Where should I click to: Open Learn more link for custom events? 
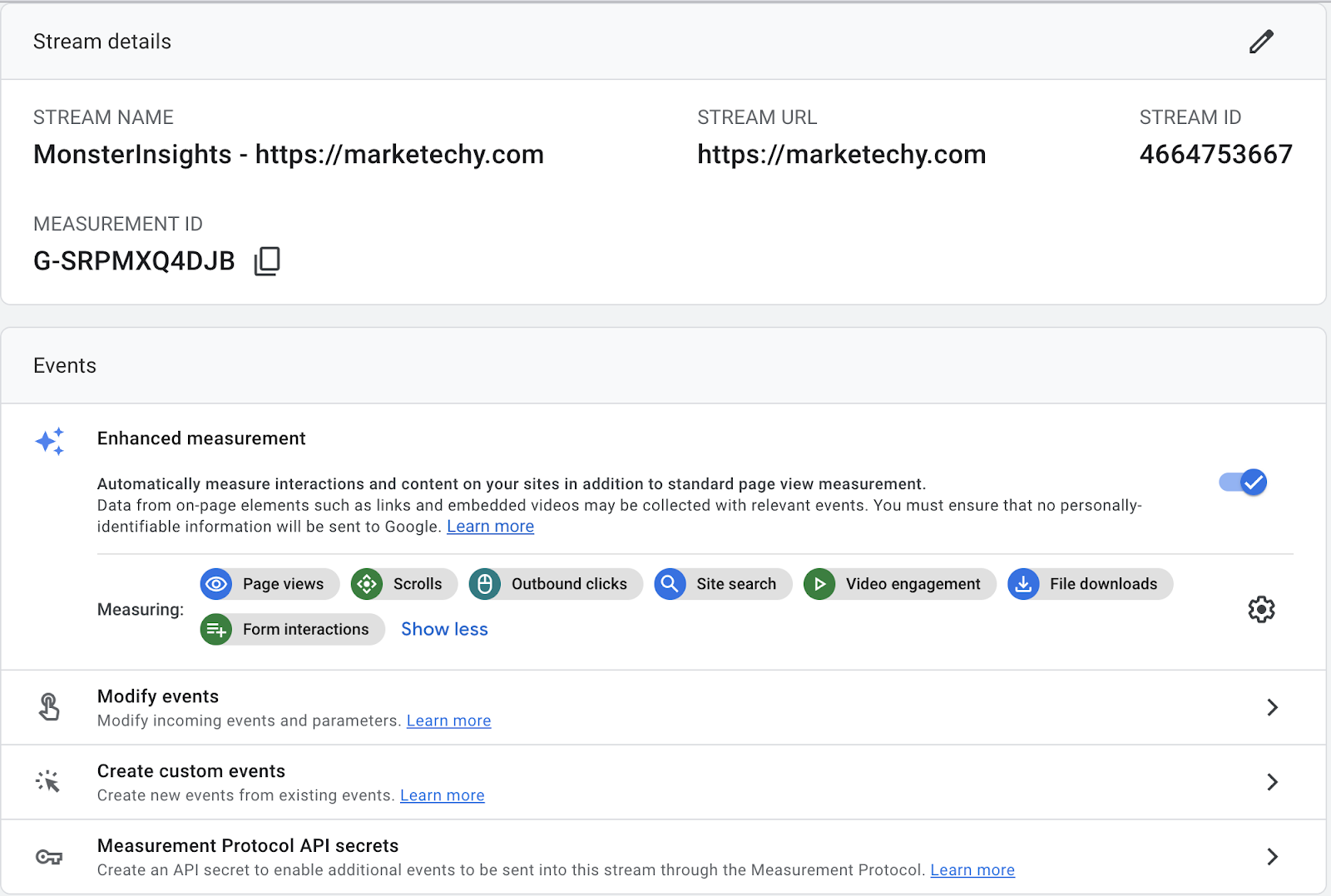[442, 795]
